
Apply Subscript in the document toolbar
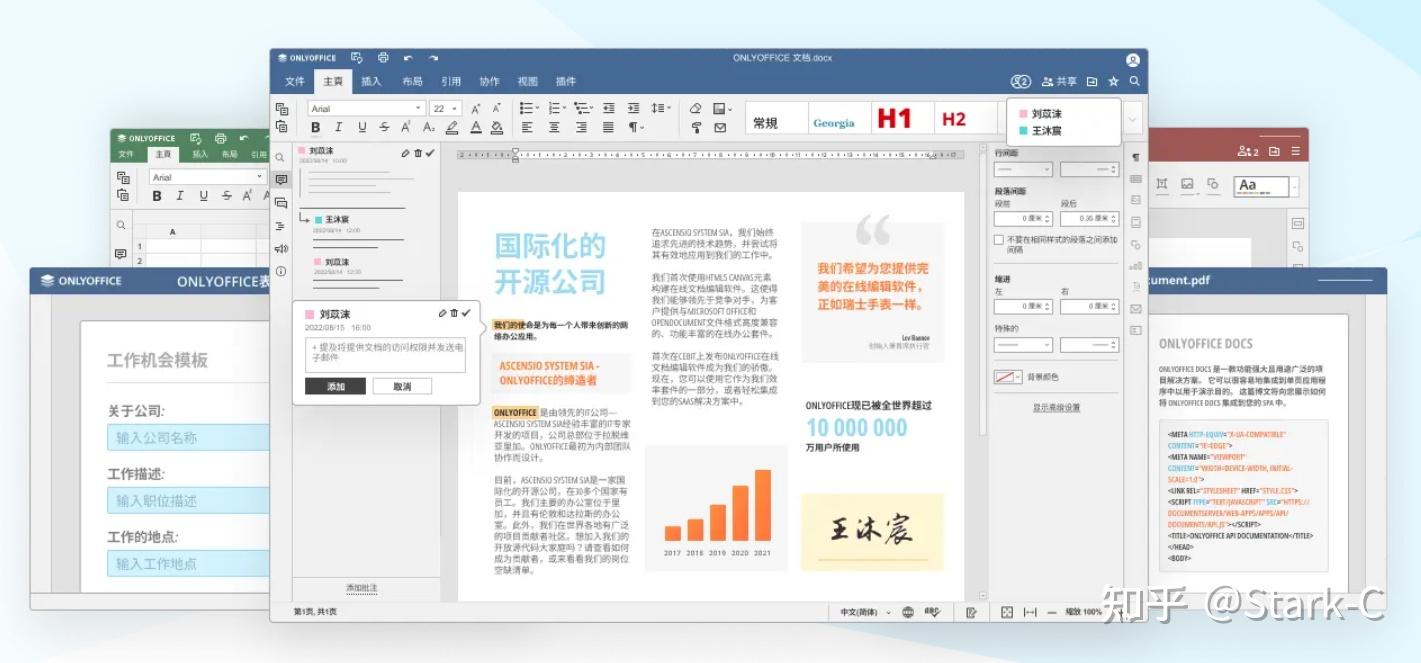(x=429, y=127)
